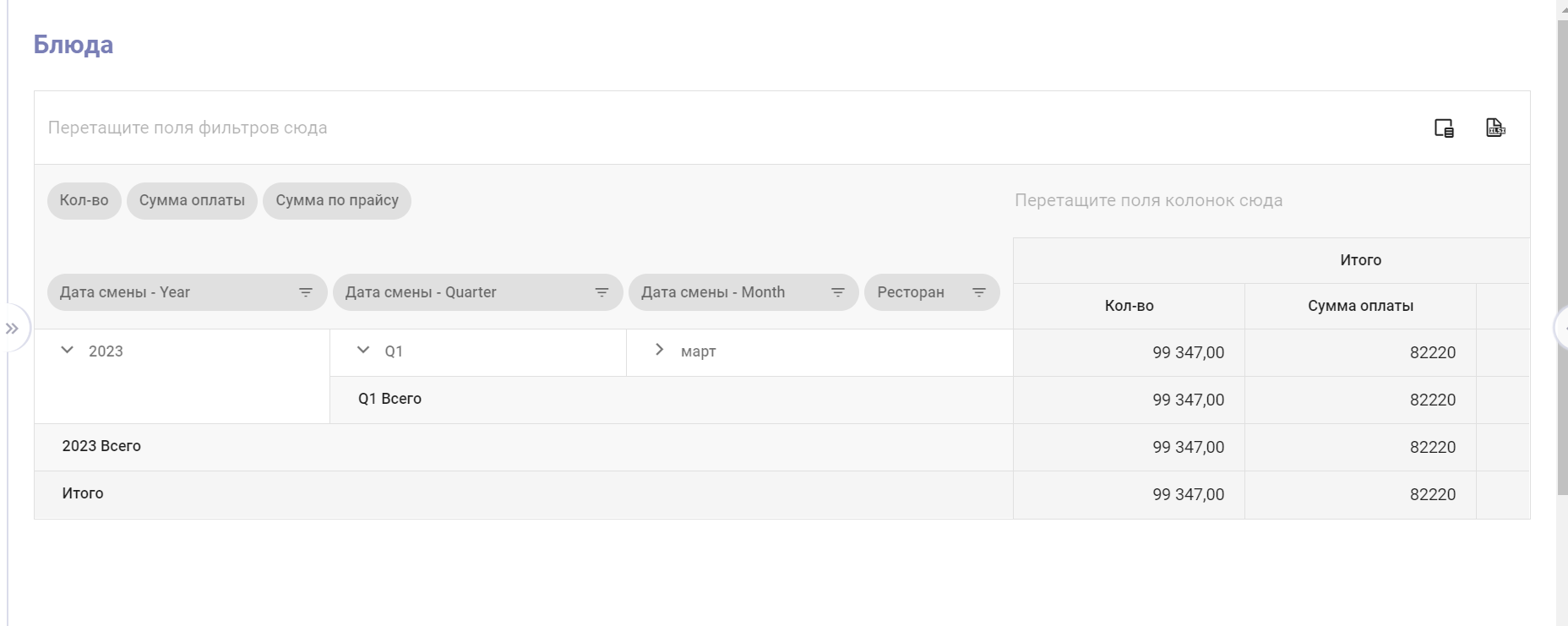Open the field chooser icon
1568x626 pixels.
coord(1444,128)
